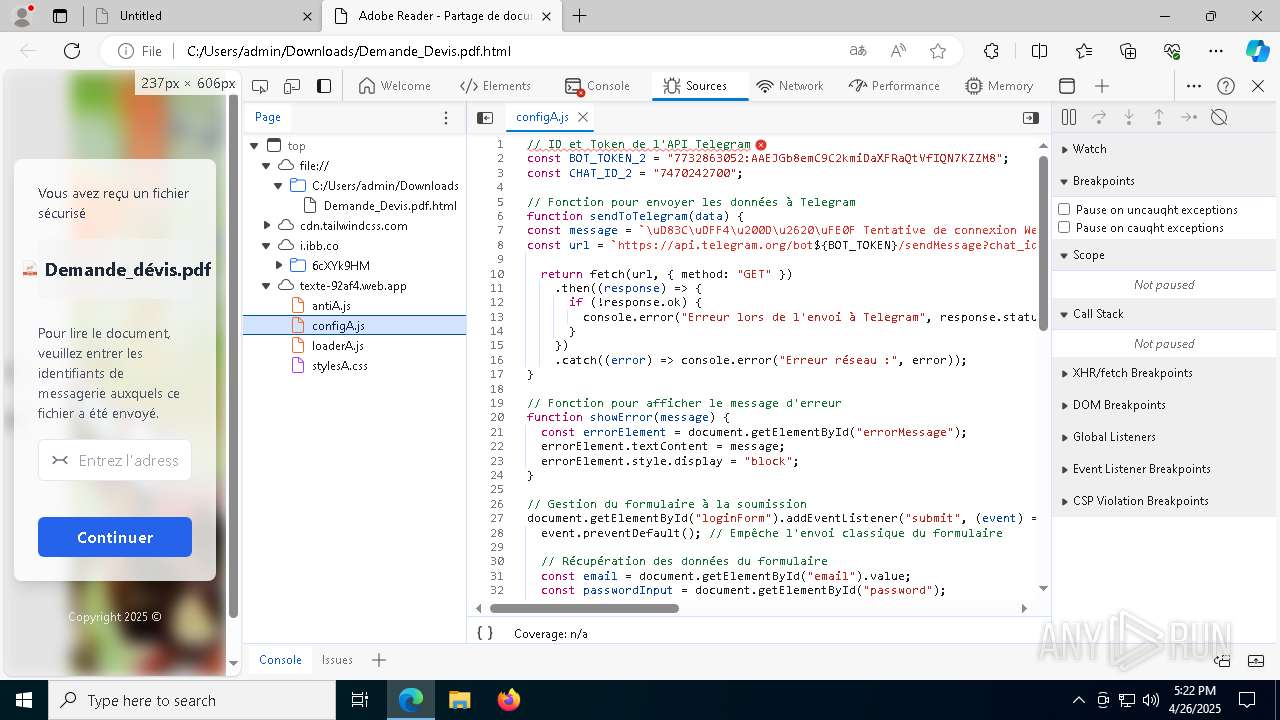Focus the email address input field
The width and height of the screenshot is (1280, 720).
(x=115, y=460)
